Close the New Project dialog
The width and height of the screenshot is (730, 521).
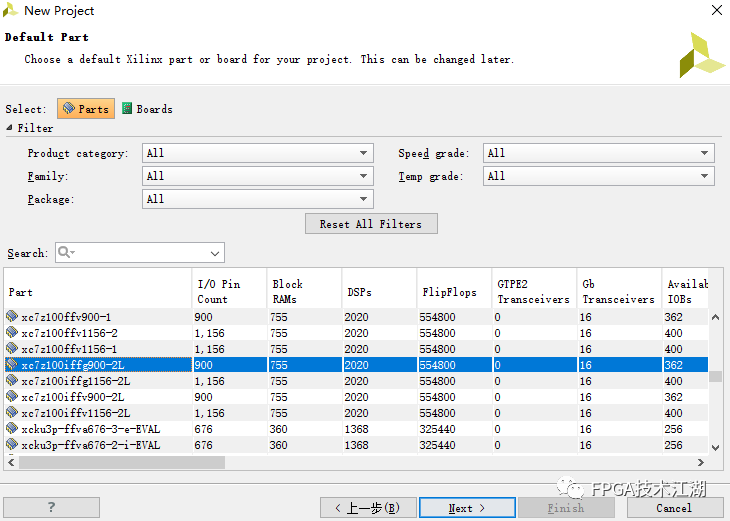(x=716, y=10)
